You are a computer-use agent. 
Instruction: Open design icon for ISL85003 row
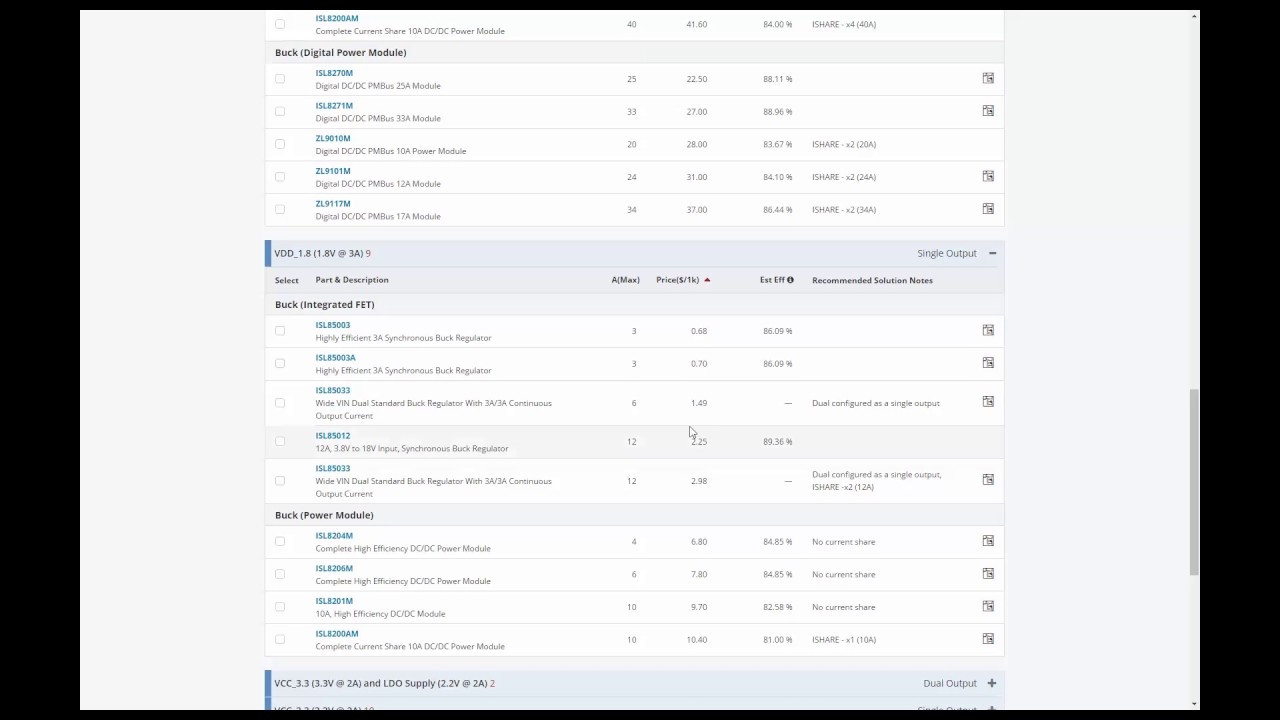point(988,330)
